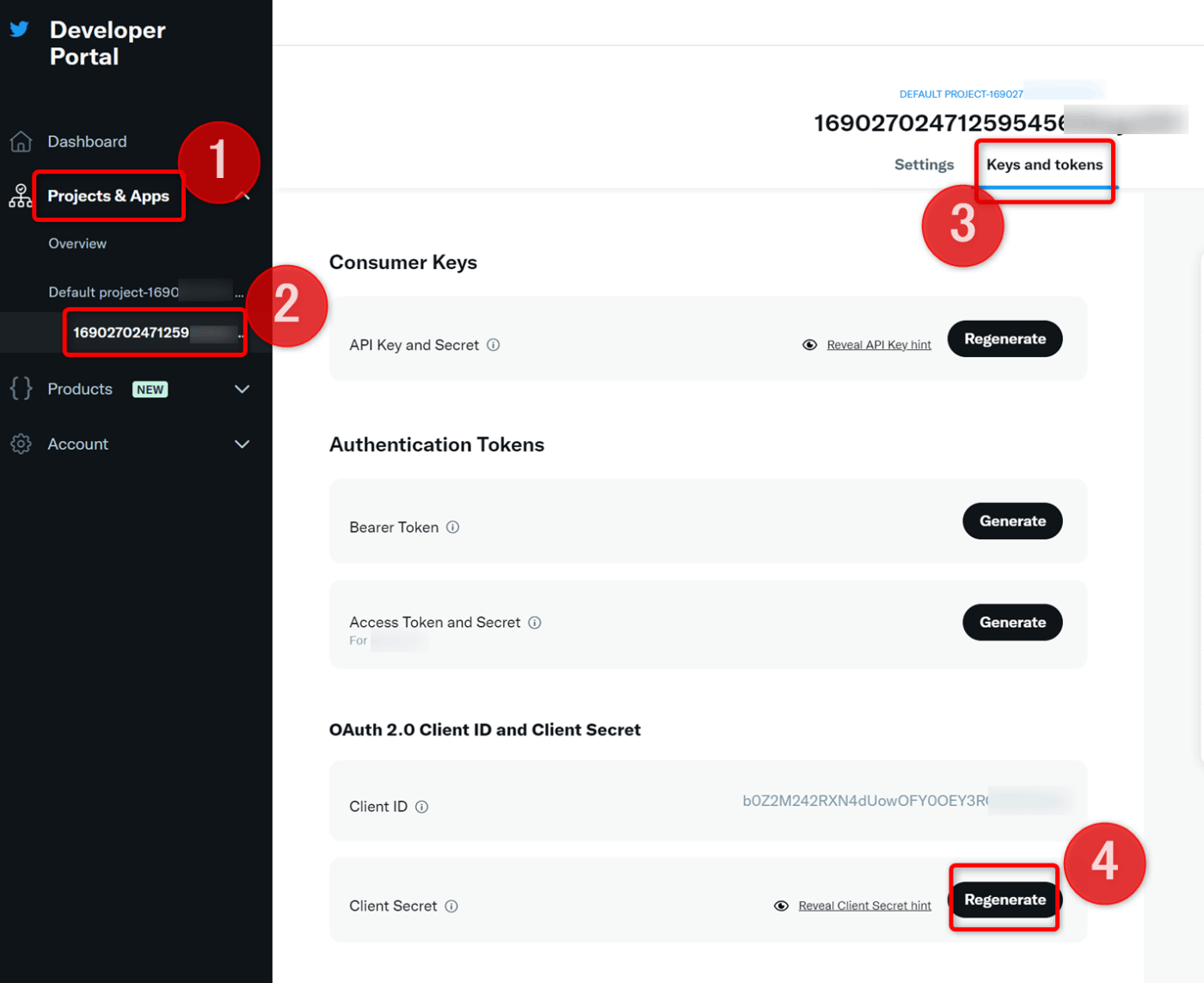
Task: Click the Reveal API Key hint link
Action: [879, 345]
